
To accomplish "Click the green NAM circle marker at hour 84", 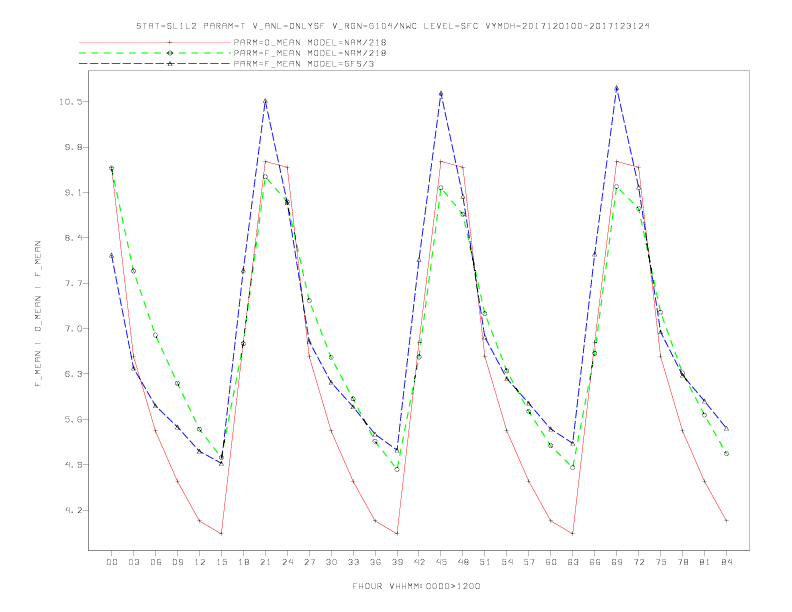I will [x=726, y=453].
